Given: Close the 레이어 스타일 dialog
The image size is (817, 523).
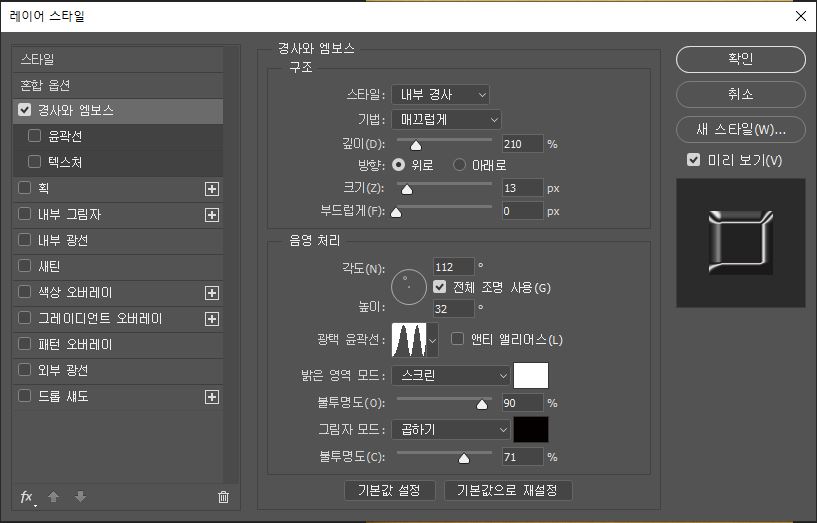Looking at the screenshot, I should 801,16.
